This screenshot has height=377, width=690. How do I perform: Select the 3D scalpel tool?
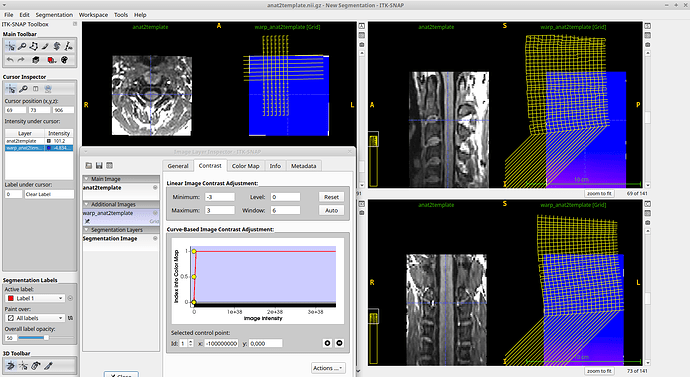48,365
